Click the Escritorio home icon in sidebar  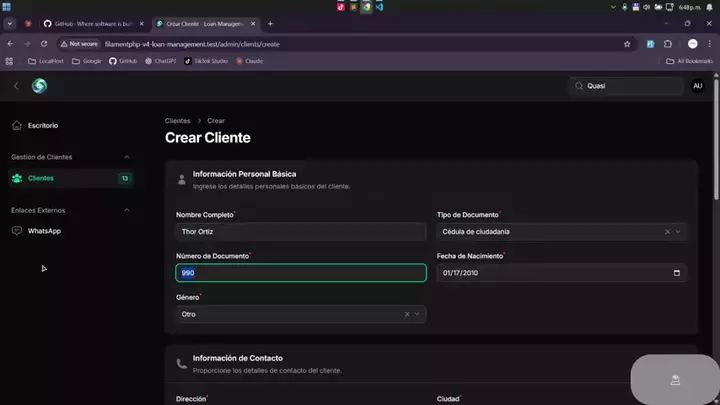coord(16,125)
